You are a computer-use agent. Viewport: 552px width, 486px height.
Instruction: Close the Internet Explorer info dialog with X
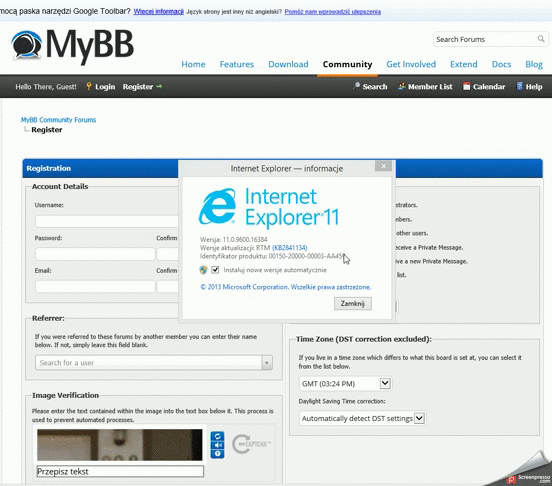tap(383, 166)
